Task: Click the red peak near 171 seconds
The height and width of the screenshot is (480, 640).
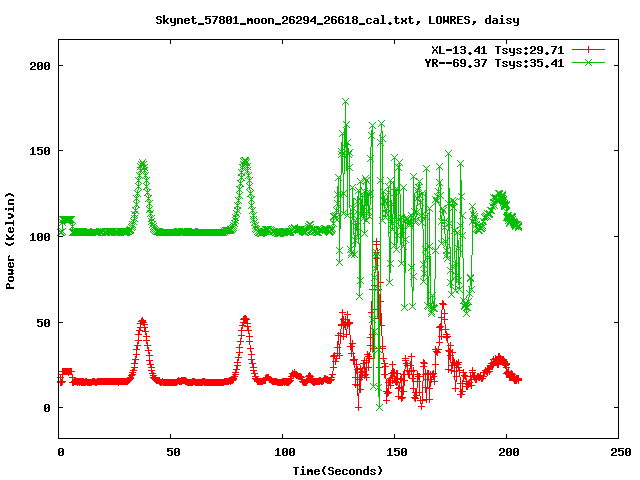Action: point(443,304)
